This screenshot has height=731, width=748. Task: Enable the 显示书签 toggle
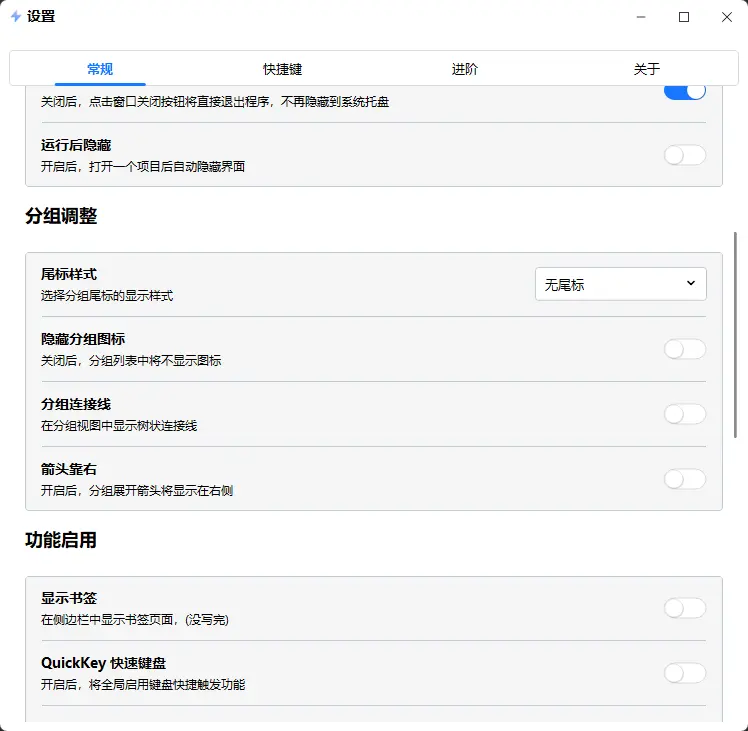[x=685, y=608]
